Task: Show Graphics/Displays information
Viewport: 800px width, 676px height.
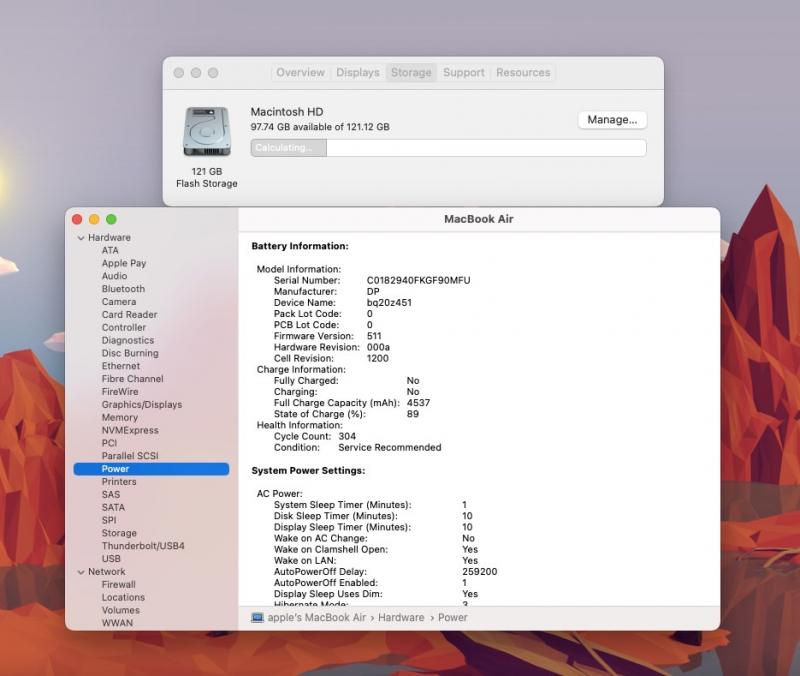Action: [x=142, y=405]
